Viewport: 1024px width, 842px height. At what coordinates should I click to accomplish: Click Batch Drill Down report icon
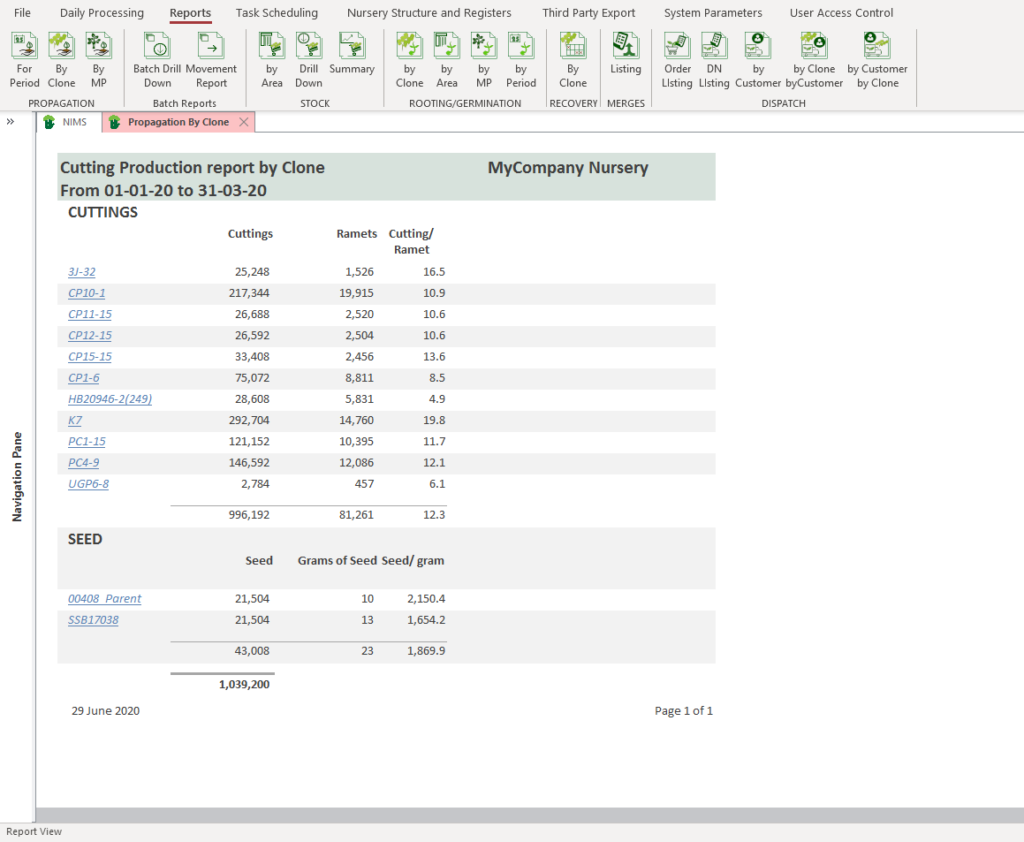pos(157,59)
